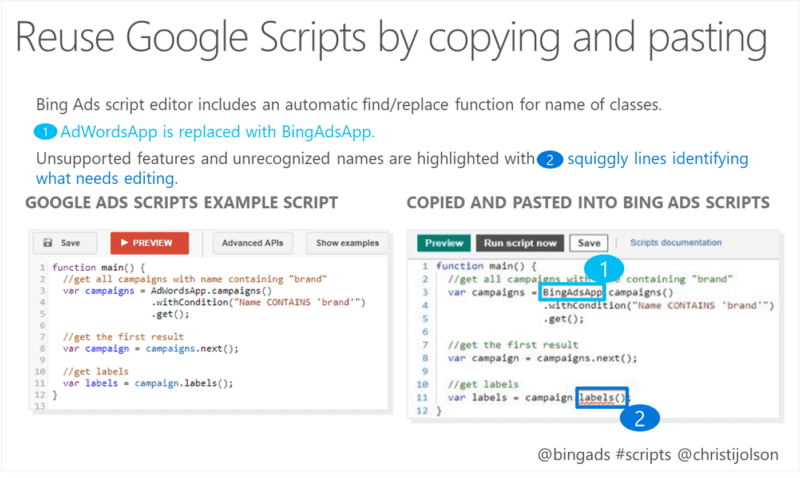Viewport: 800px width, 478px height.
Task: Click '//get the first result' comment in Bing editor
Action: pos(513,345)
